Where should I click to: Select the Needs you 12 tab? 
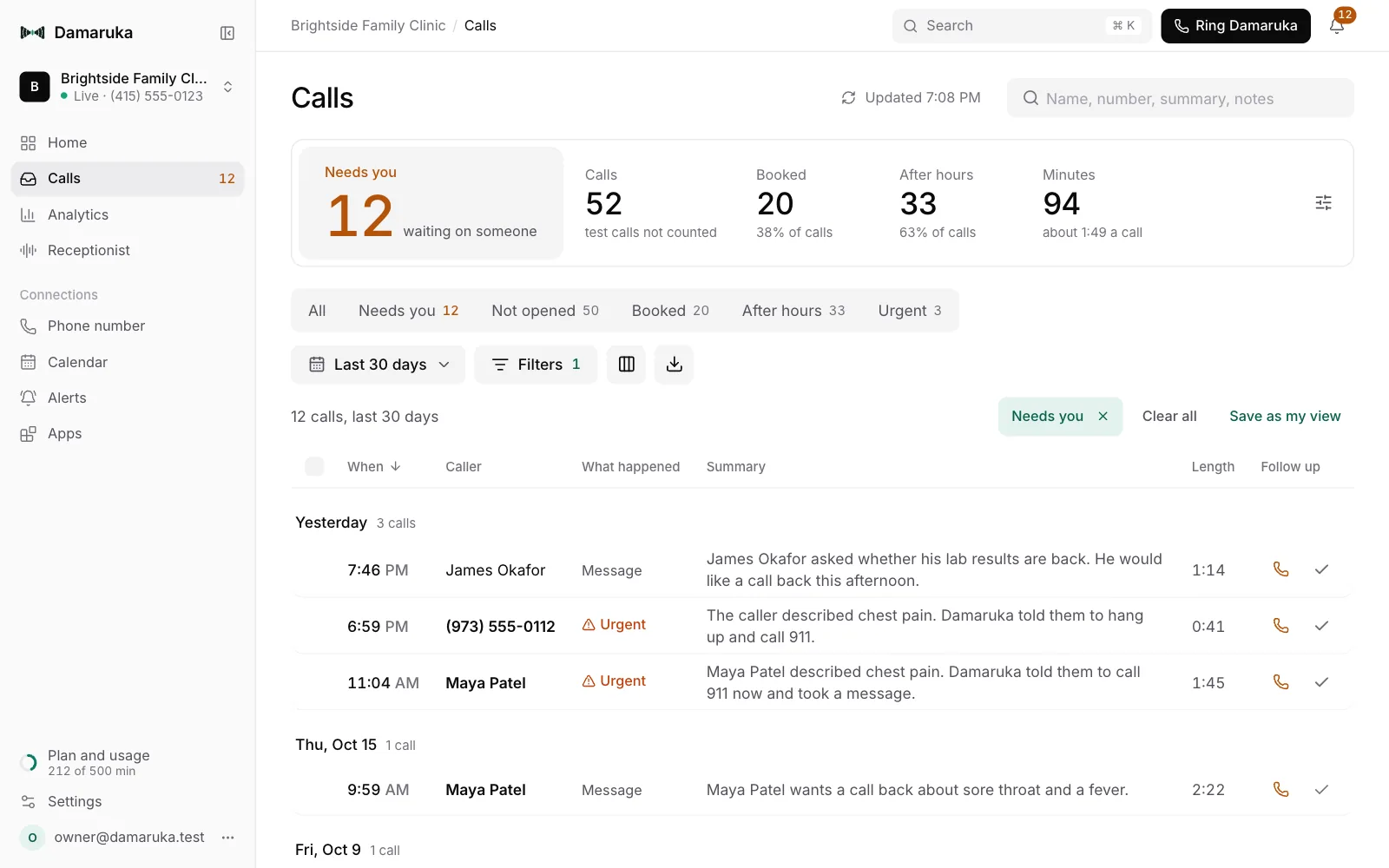408,311
